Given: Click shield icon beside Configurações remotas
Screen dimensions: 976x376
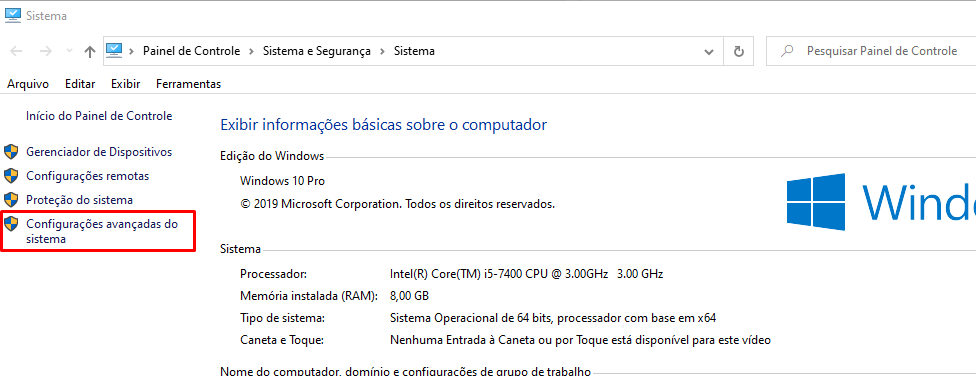Looking at the screenshot, I should tap(11, 176).
